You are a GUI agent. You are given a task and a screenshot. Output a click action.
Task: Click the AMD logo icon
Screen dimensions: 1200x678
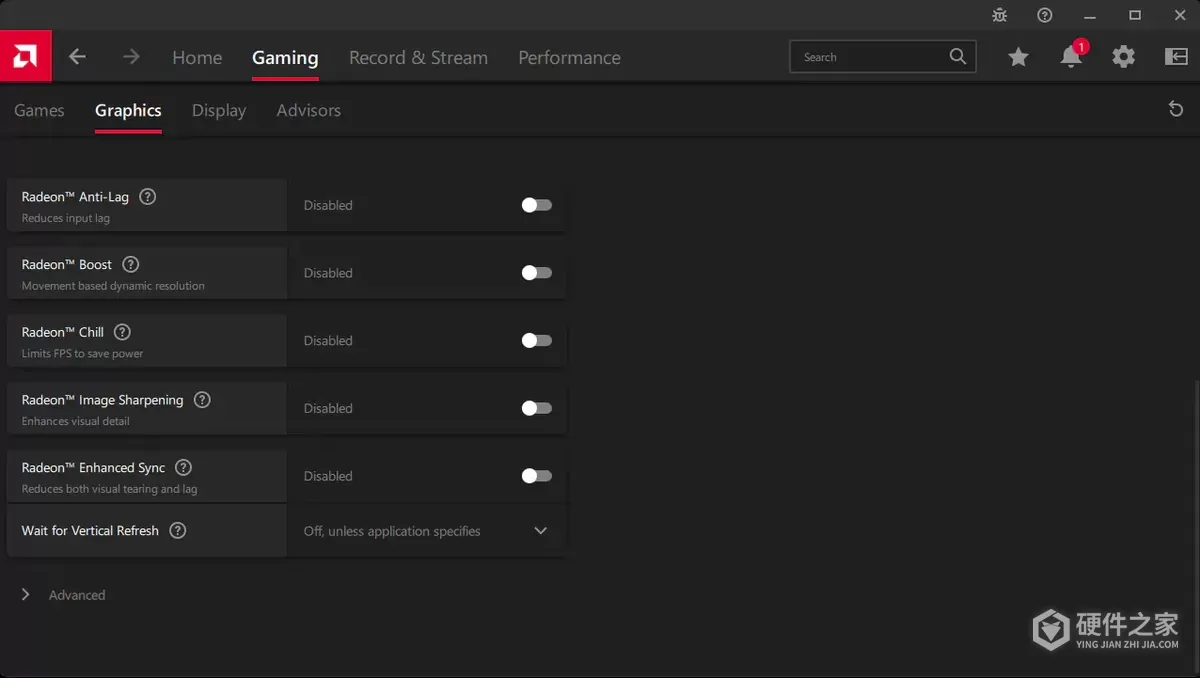click(25, 57)
